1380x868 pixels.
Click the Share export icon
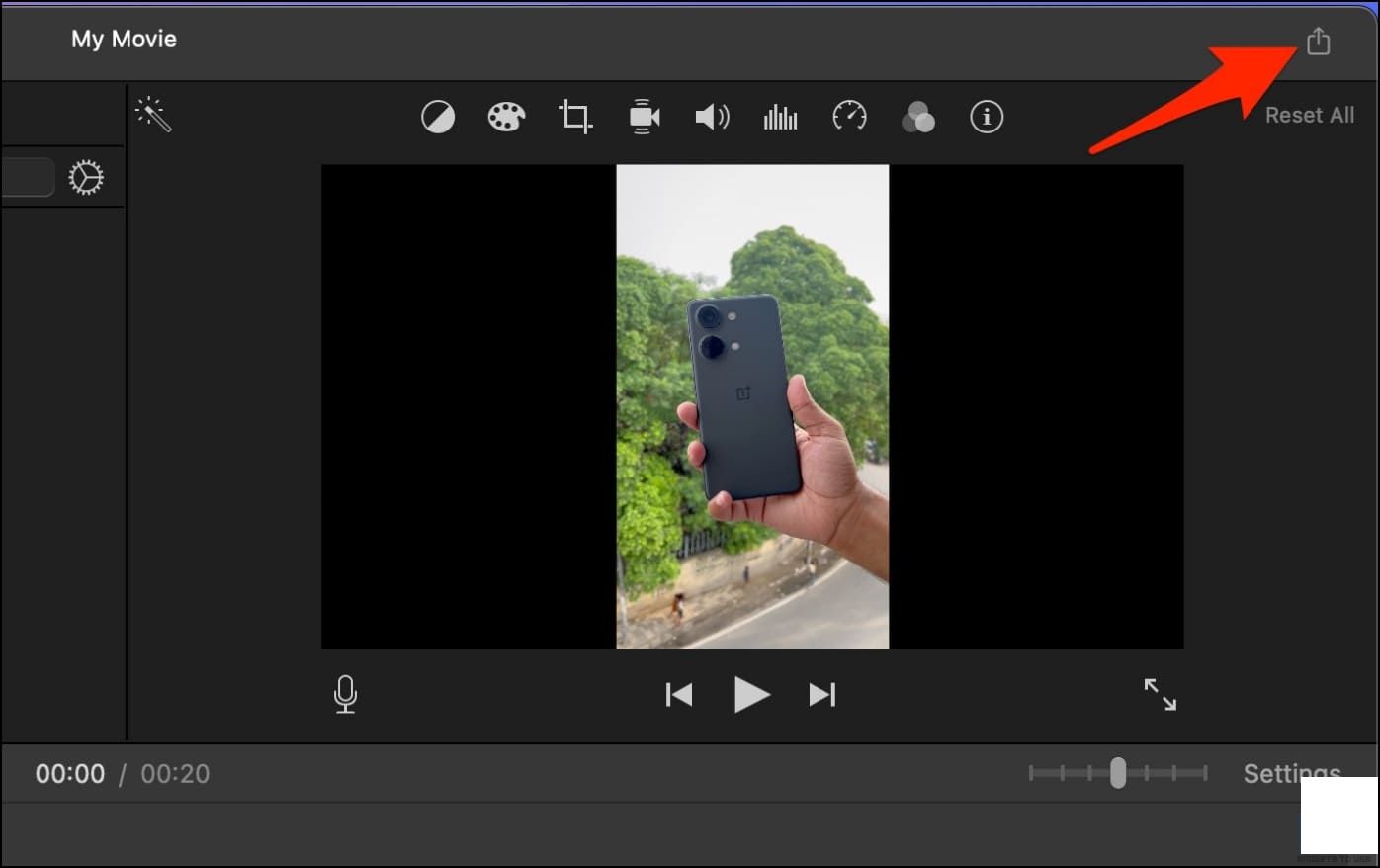tap(1318, 41)
